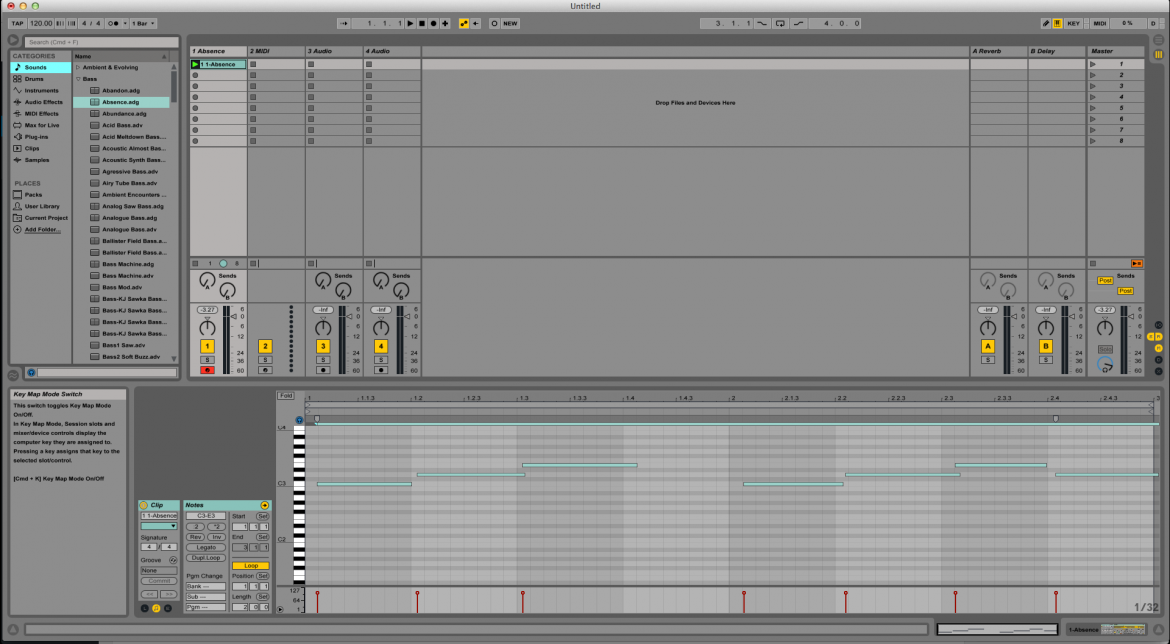Viewport: 1170px width, 644px height.
Task: Toggle Session Record circle button
Action: click(x=494, y=23)
